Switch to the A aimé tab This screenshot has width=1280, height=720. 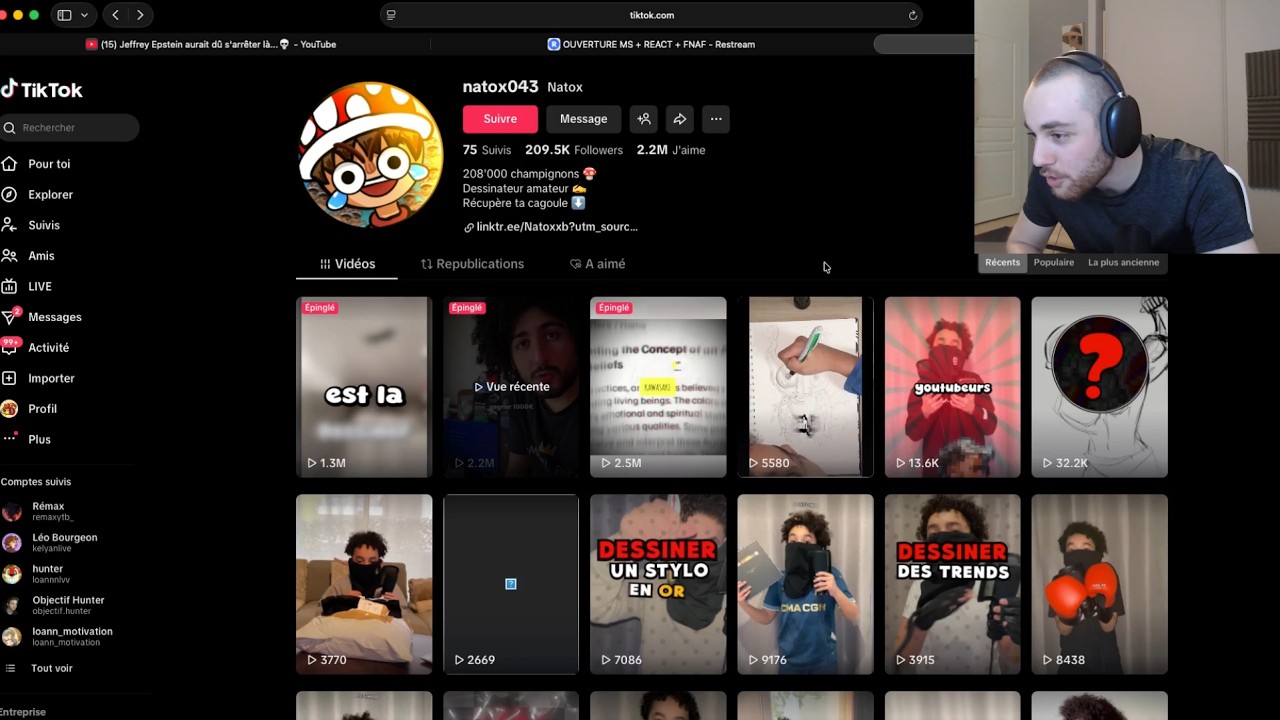(597, 264)
